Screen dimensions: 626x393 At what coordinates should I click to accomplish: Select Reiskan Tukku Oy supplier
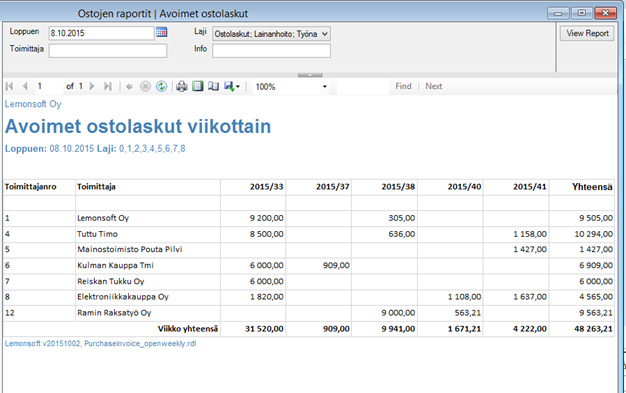click(111, 281)
